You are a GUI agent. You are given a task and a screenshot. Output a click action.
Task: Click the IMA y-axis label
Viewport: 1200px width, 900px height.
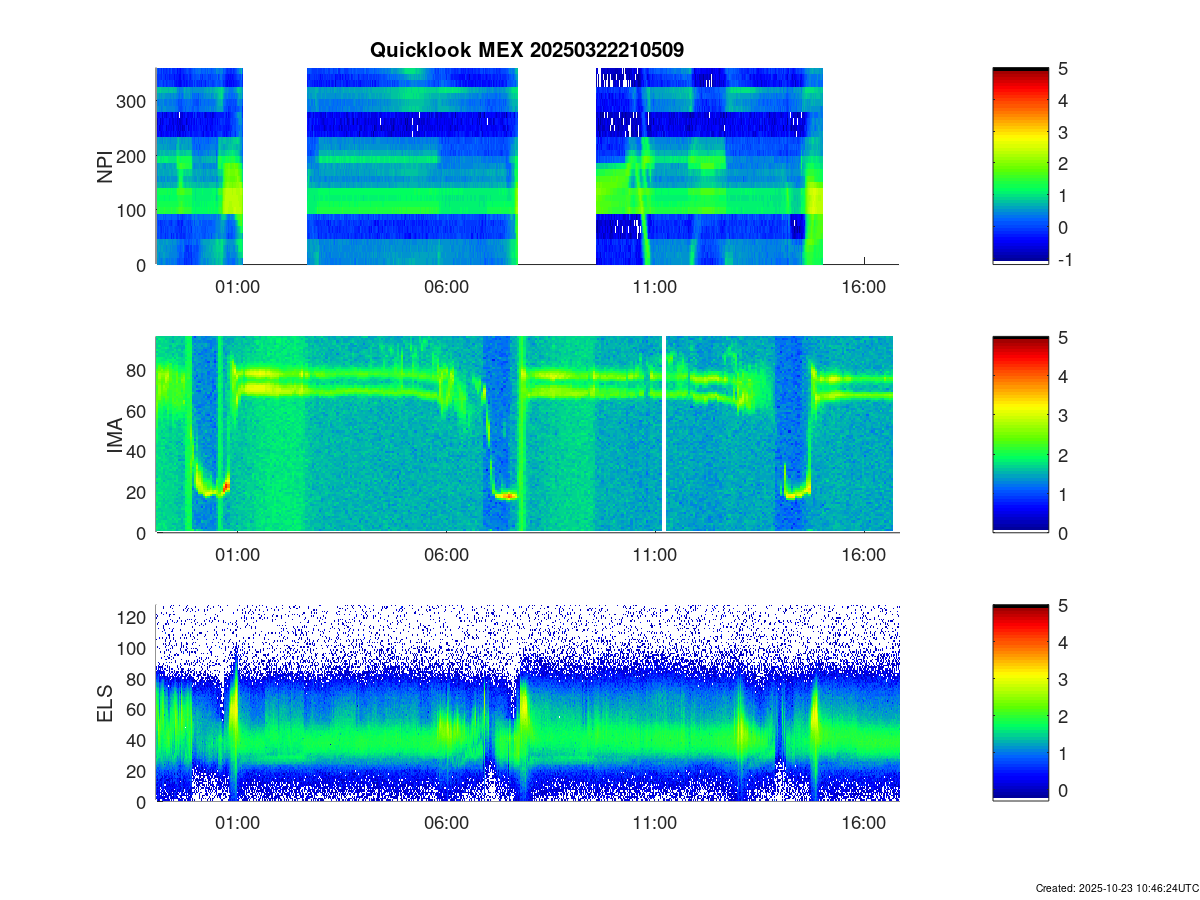(114, 435)
